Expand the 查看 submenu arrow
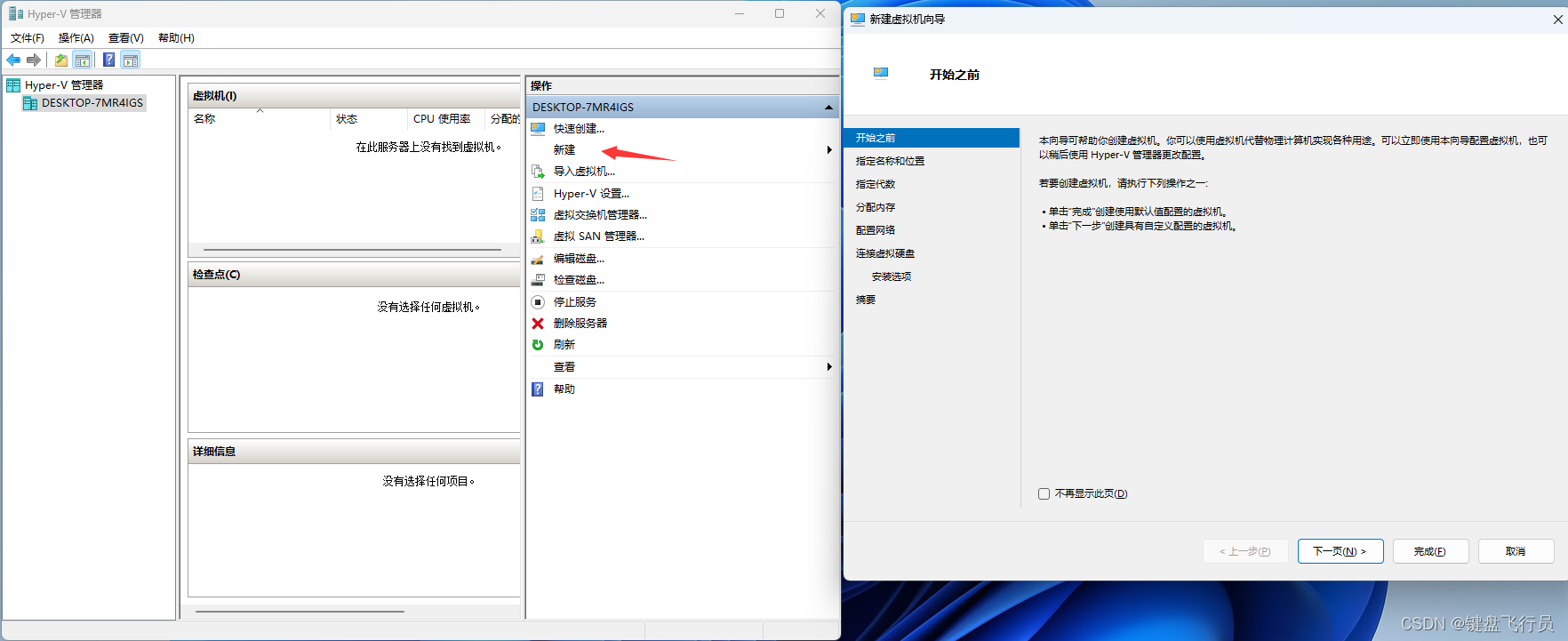Screen dimensions: 1568x641 point(829,367)
